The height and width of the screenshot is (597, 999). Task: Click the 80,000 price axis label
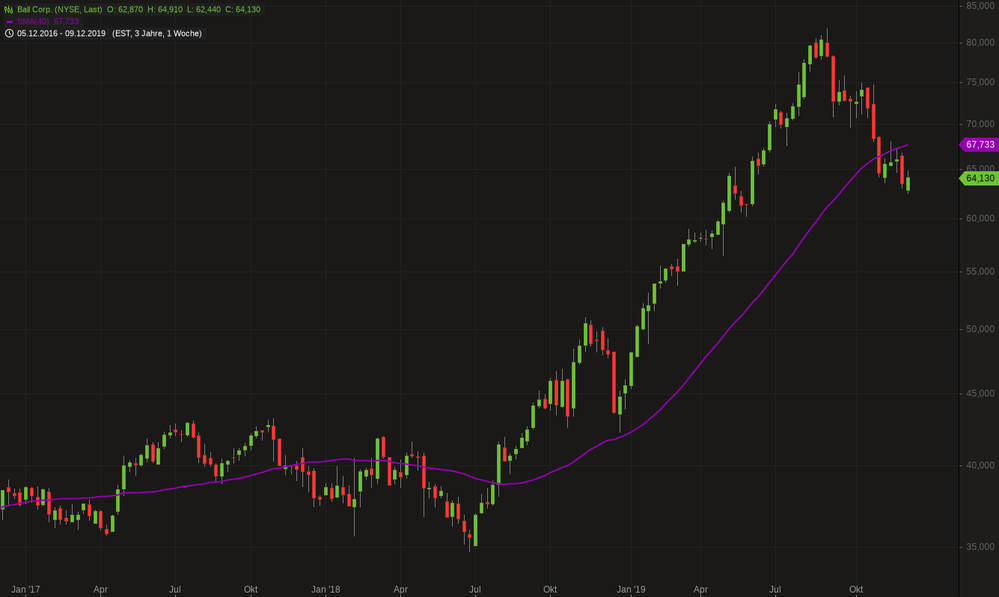tap(980, 43)
